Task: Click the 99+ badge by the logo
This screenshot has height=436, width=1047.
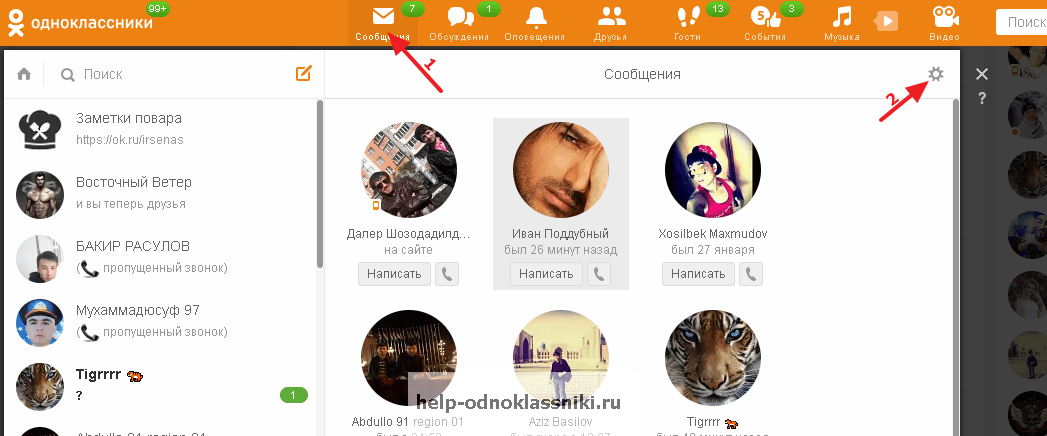Action: pyautogui.click(x=158, y=9)
